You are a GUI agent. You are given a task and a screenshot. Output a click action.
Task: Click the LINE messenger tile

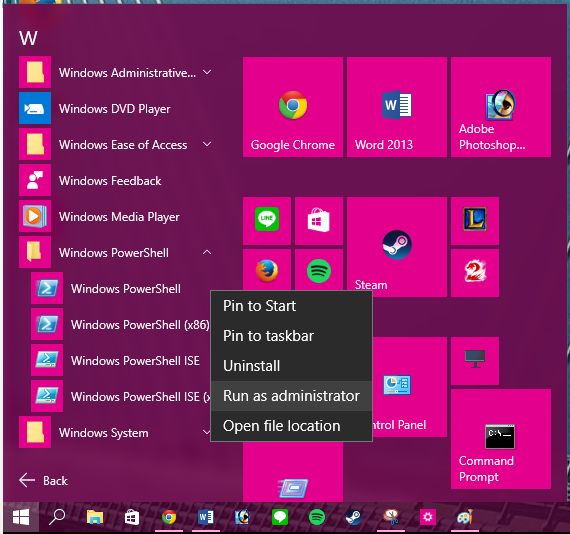267,221
